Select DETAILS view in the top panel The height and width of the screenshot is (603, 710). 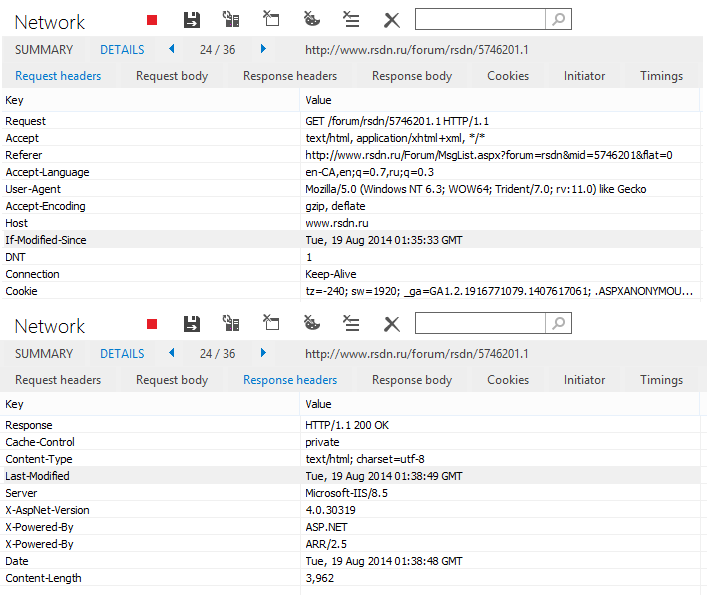click(x=122, y=50)
